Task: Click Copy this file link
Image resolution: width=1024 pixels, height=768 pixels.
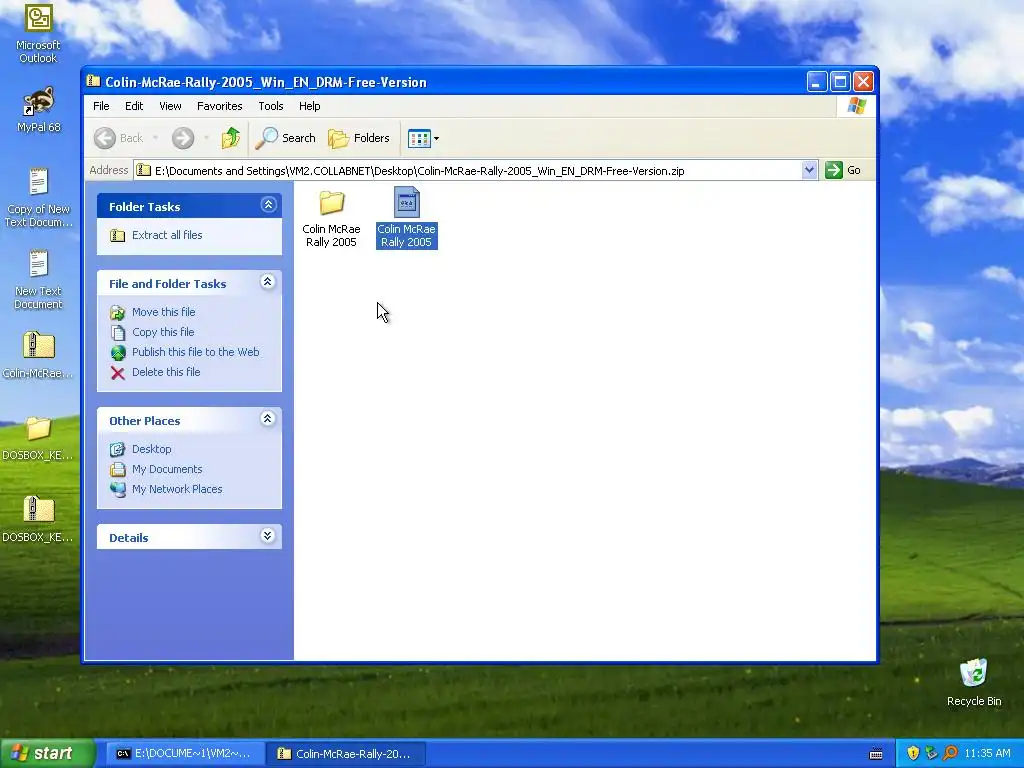Action: point(163,332)
